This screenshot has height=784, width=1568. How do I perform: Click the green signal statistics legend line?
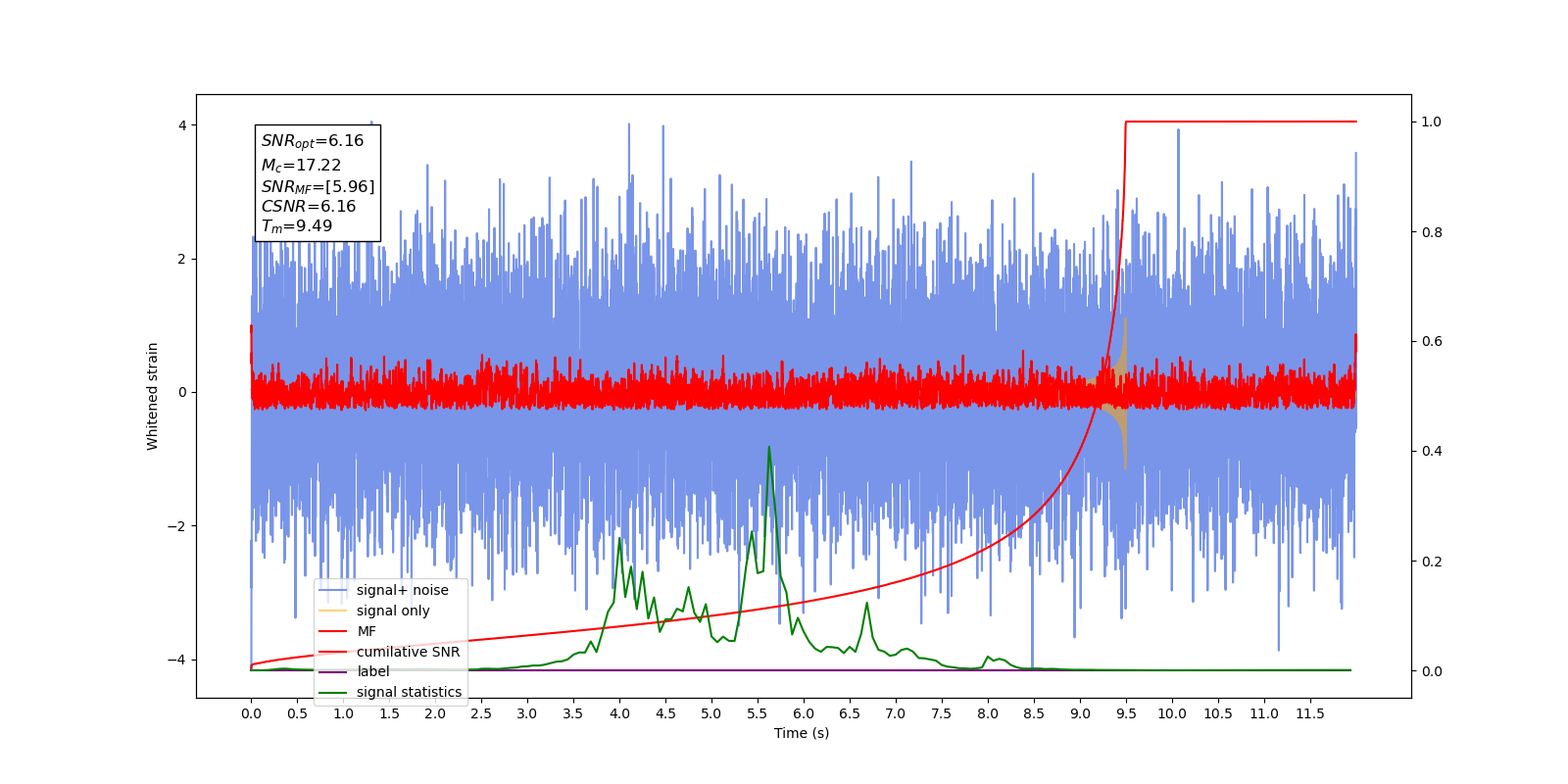tap(333, 693)
